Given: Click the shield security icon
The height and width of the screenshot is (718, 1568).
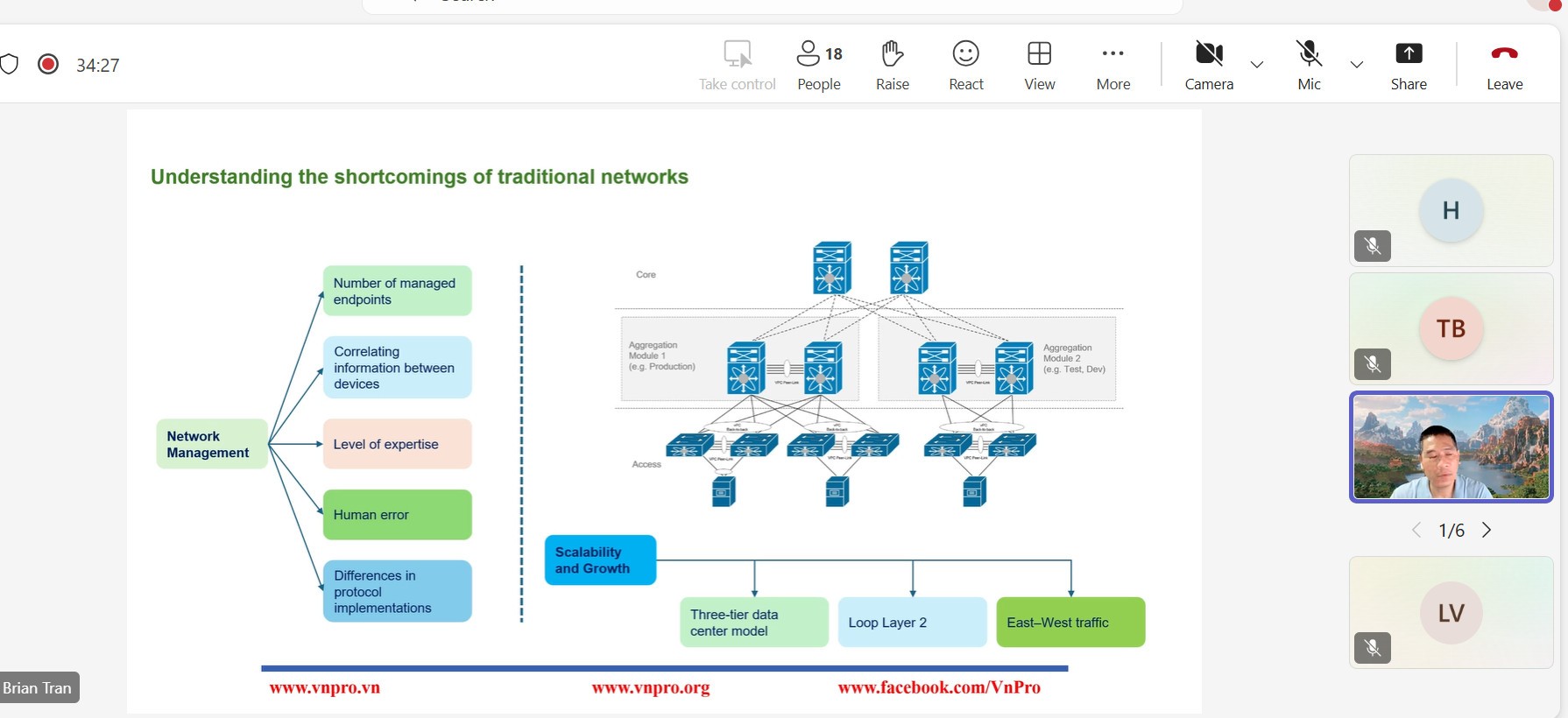Looking at the screenshot, I should tap(9, 64).
